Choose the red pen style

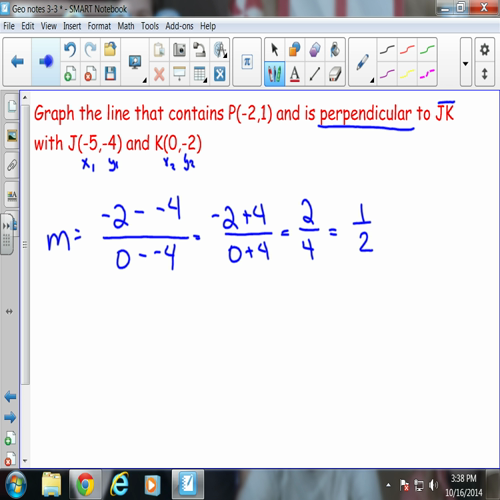tap(407, 50)
